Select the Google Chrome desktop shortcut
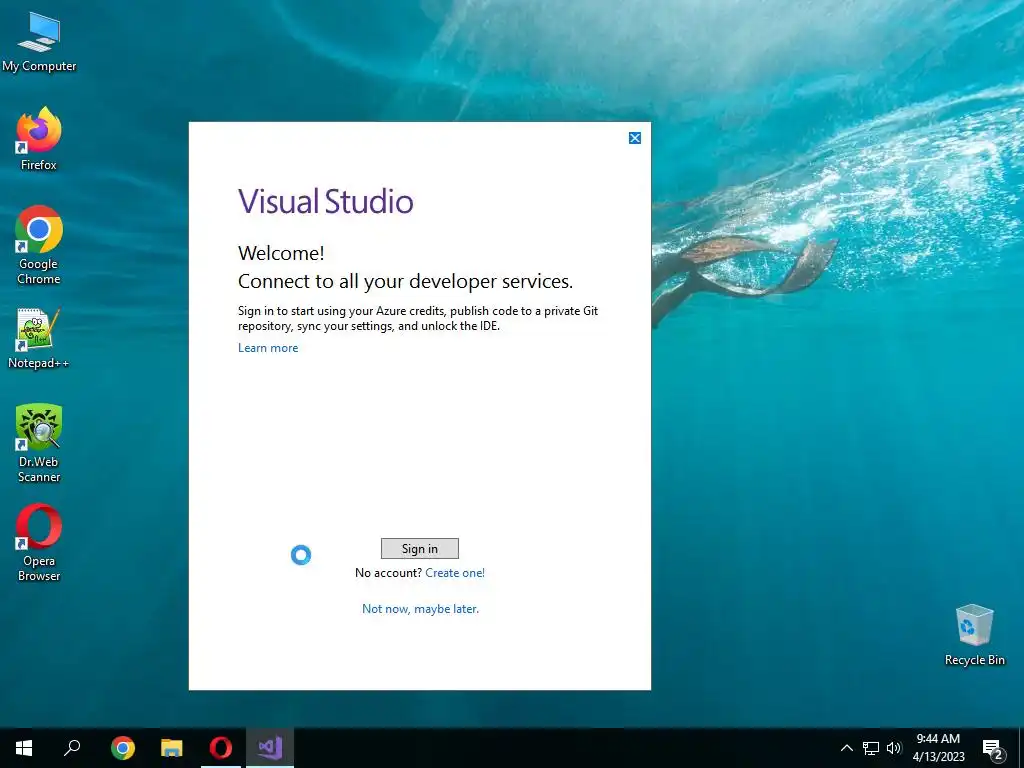Screen dimensions: 1024x768 [39, 246]
